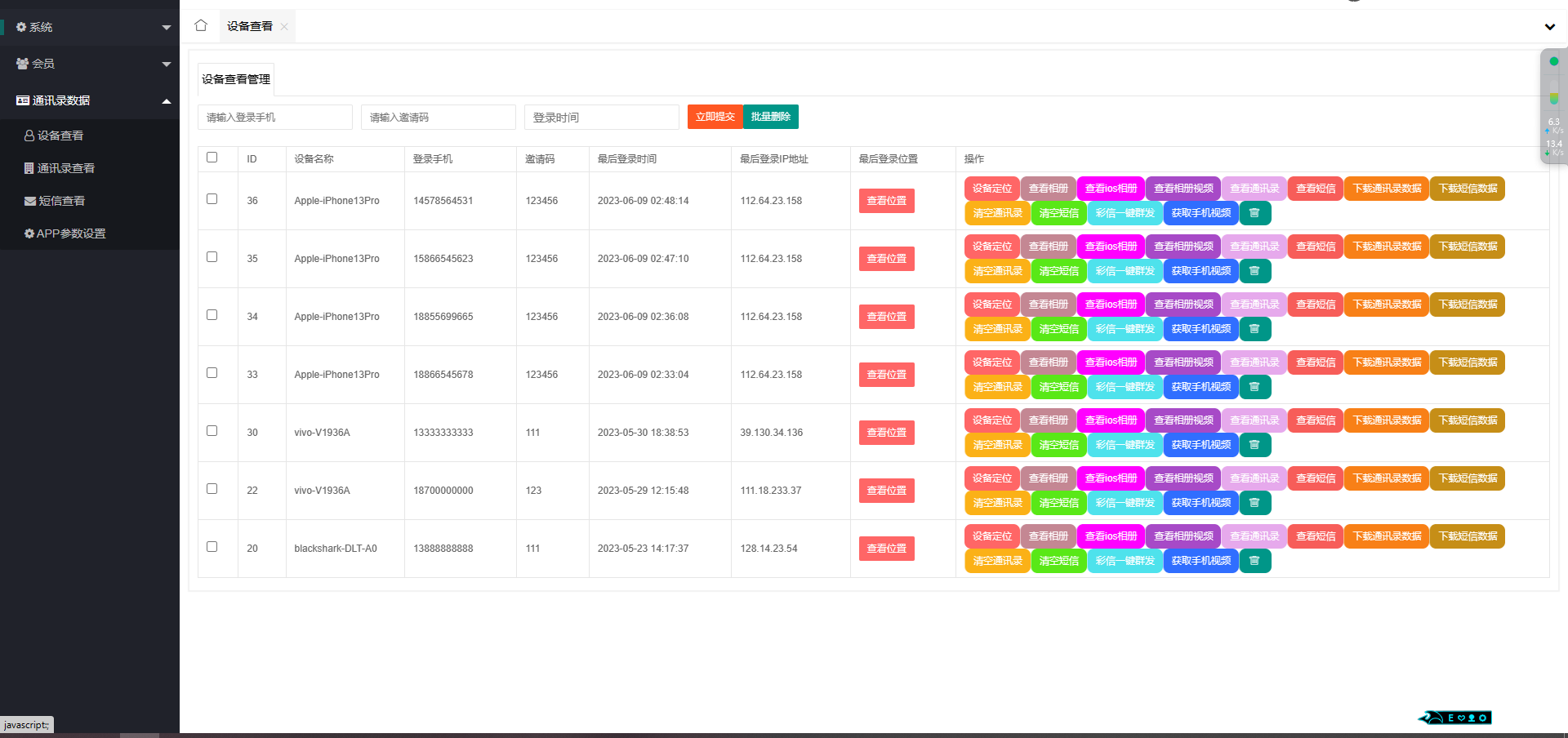Screen dimensions: 1568x738
Task: Click 彩信一键群发 for device ID 20
Action: click(x=1125, y=561)
